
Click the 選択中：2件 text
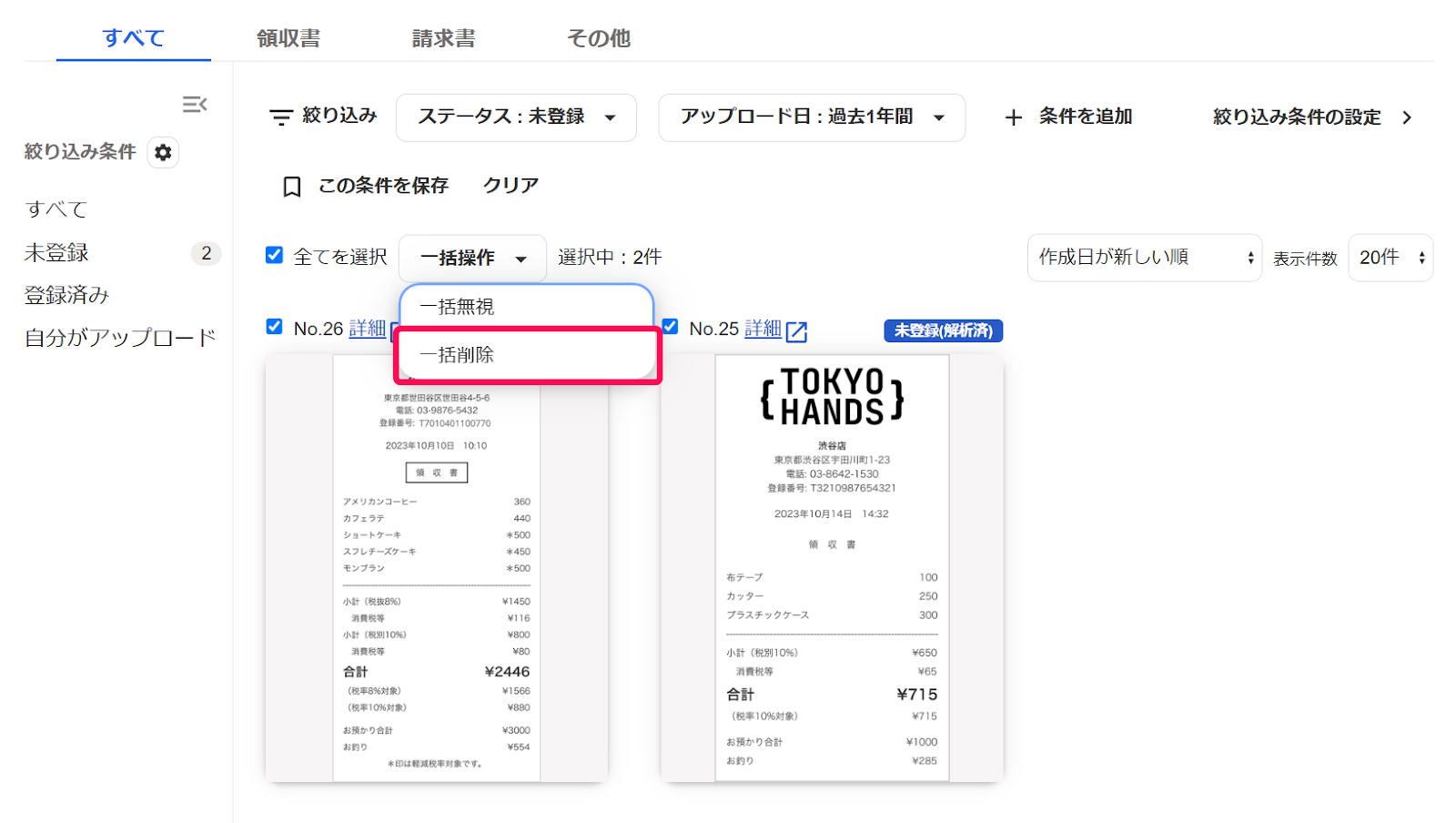[x=610, y=258]
